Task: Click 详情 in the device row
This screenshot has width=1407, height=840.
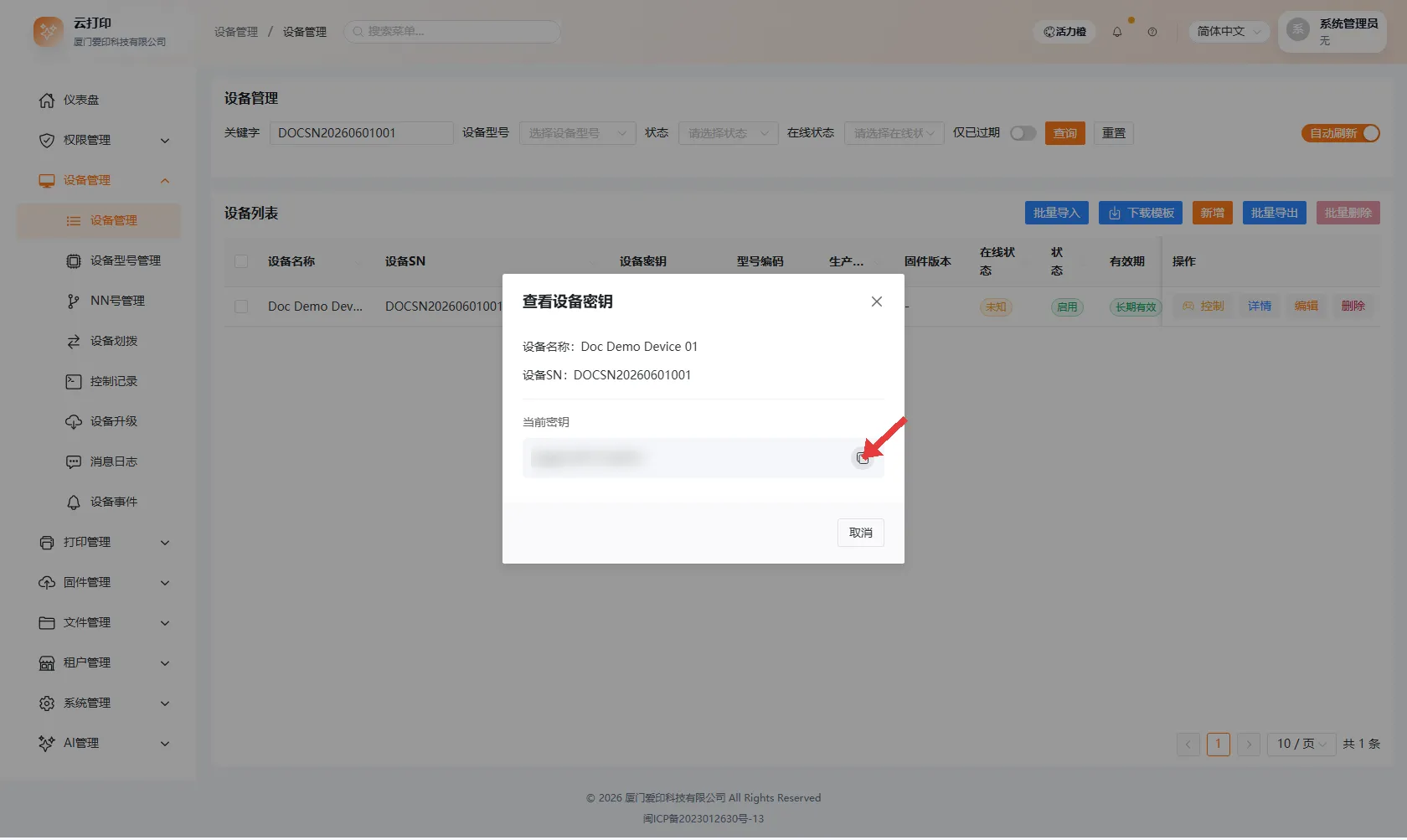Action: click(1260, 307)
